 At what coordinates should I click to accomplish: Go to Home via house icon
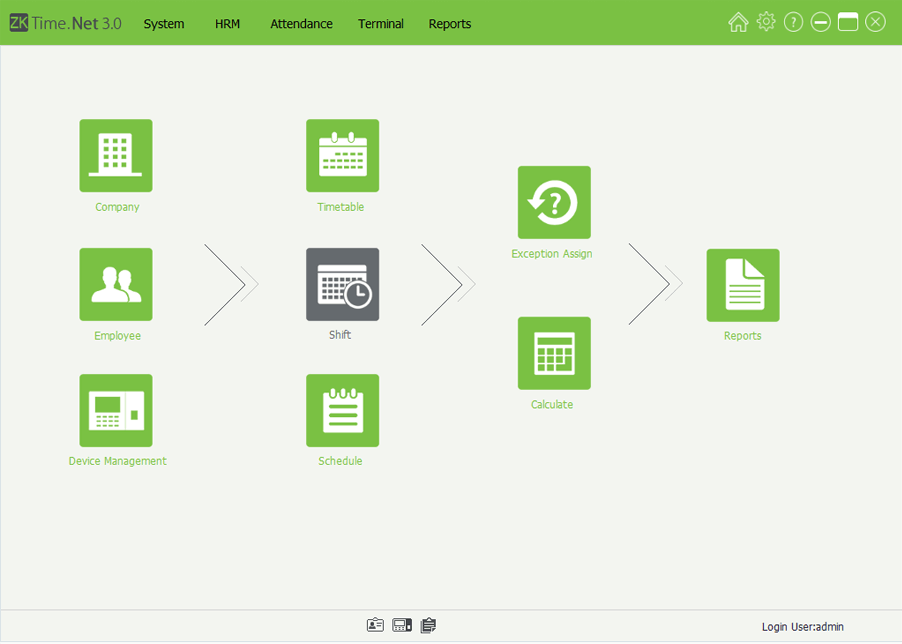[x=738, y=22]
